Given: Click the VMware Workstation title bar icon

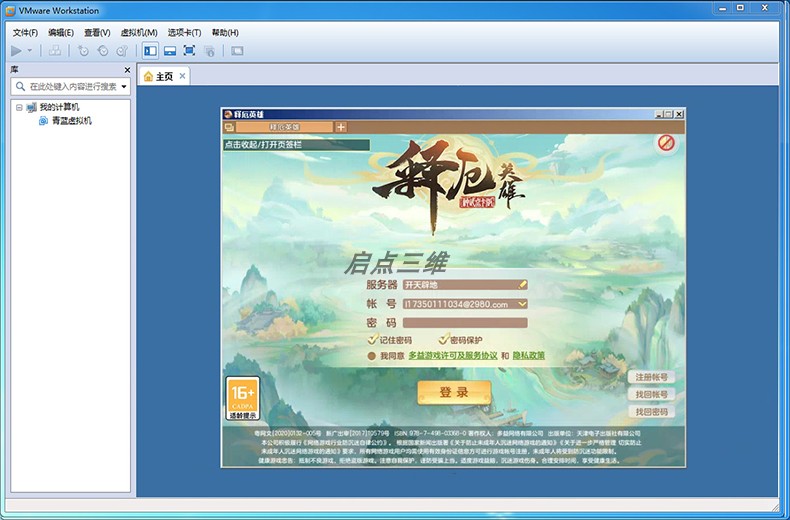Looking at the screenshot, I should point(10,11).
